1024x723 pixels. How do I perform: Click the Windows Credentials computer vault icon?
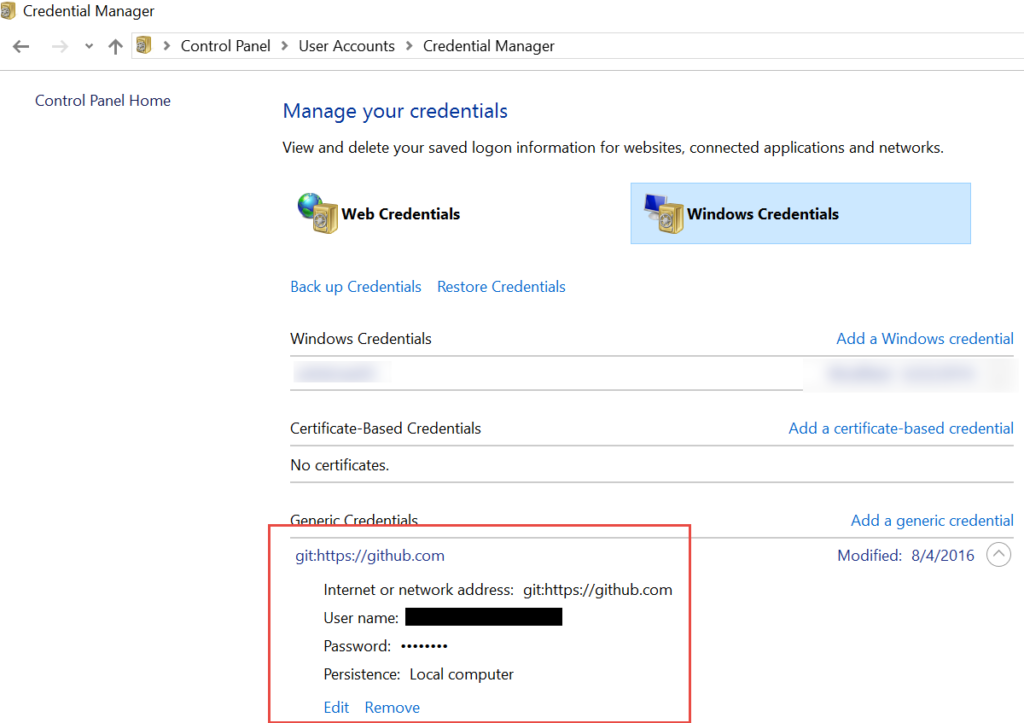(x=664, y=213)
